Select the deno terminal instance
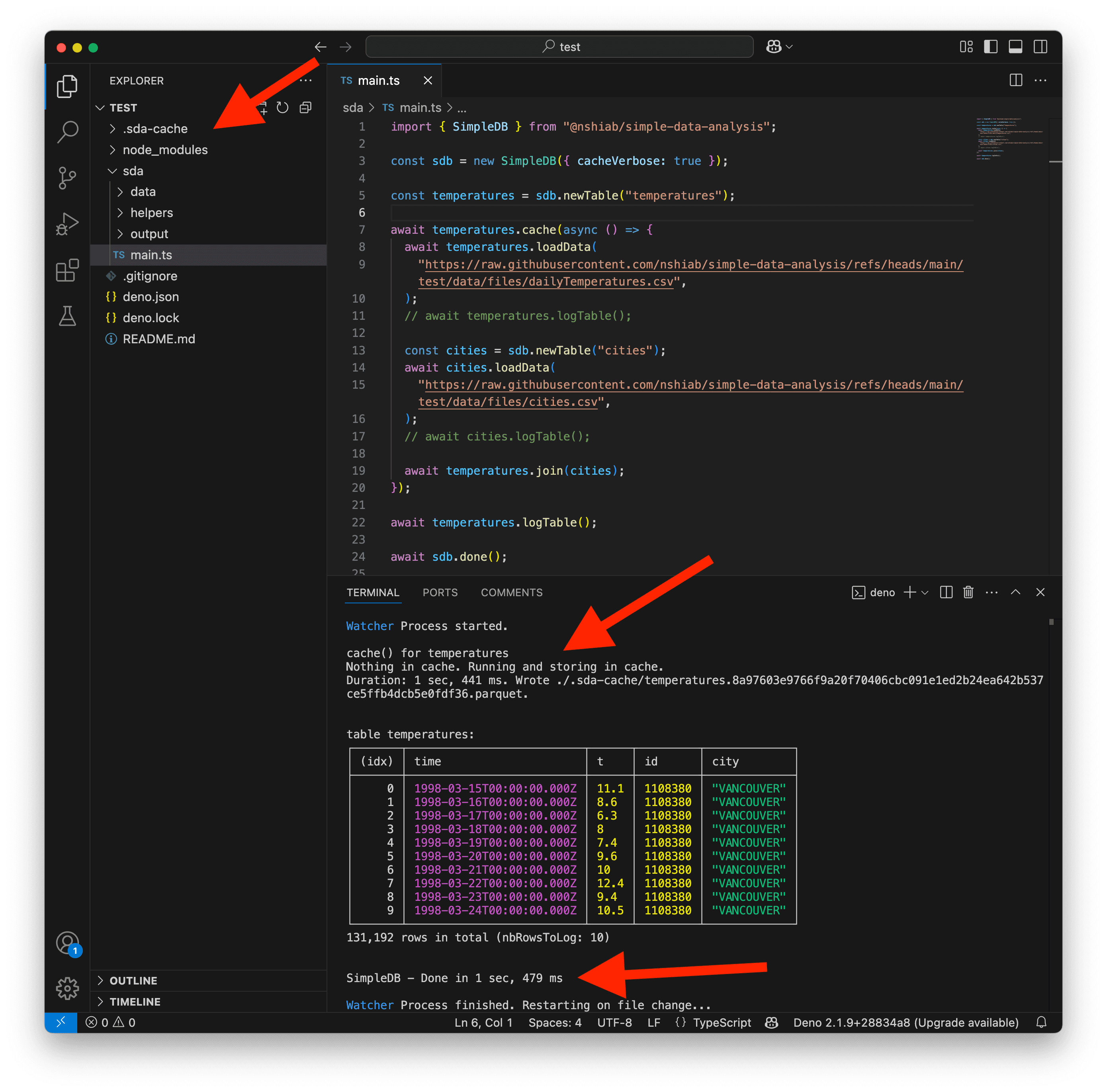The height and width of the screenshot is (1092, 1107). click(873, 593)
